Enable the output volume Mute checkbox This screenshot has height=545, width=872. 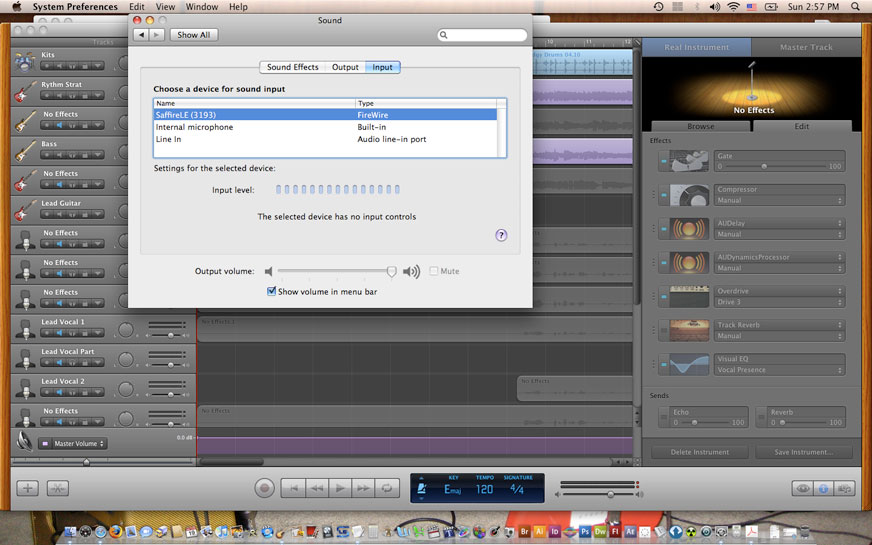tap(434, 271)
